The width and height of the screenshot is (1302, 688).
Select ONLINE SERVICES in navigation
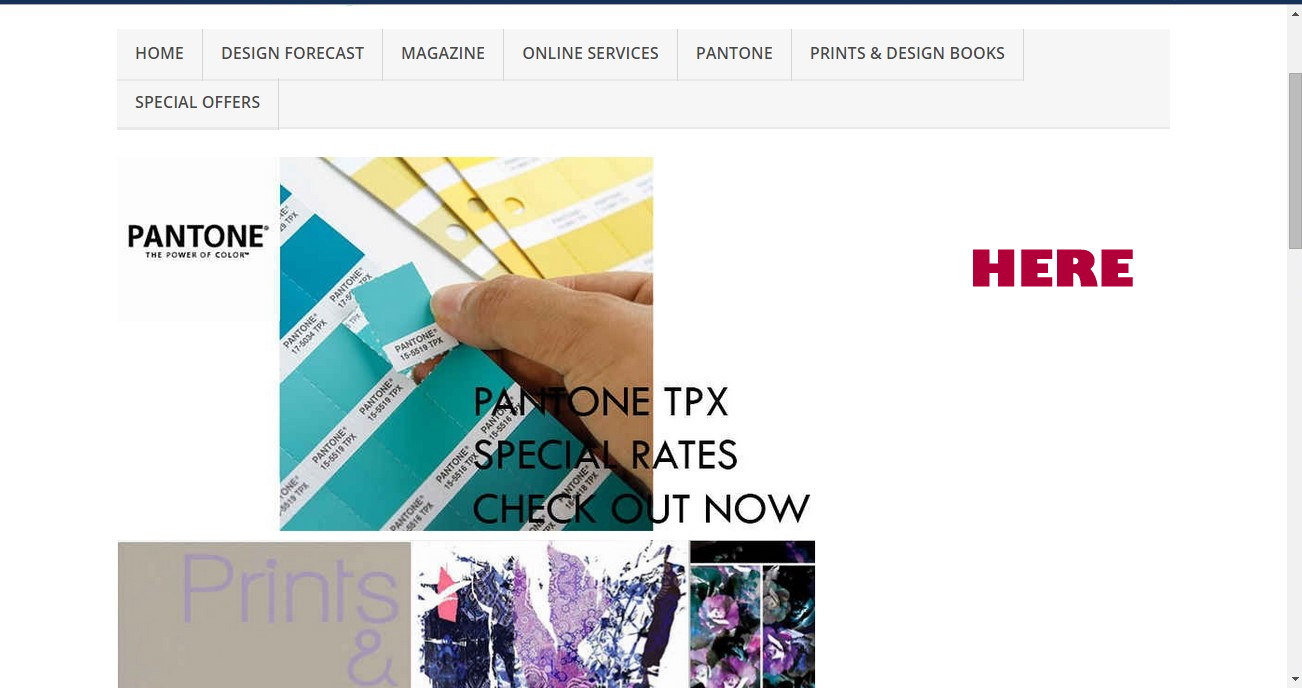pos(590,54)
